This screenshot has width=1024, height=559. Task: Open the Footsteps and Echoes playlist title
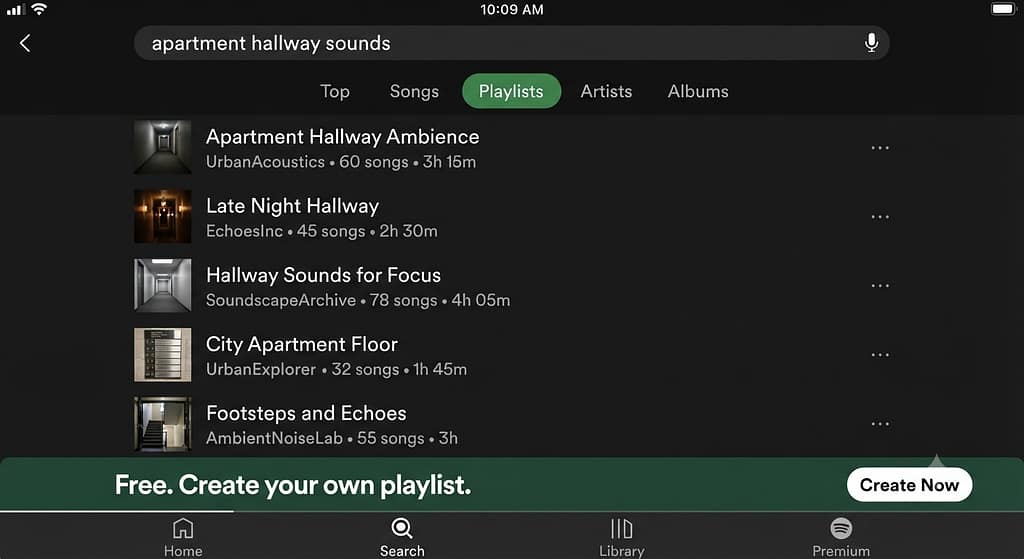(306, 413)
